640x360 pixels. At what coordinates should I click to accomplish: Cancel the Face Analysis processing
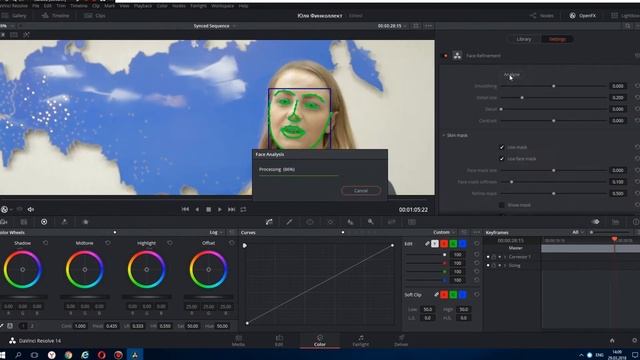(361, 191)
